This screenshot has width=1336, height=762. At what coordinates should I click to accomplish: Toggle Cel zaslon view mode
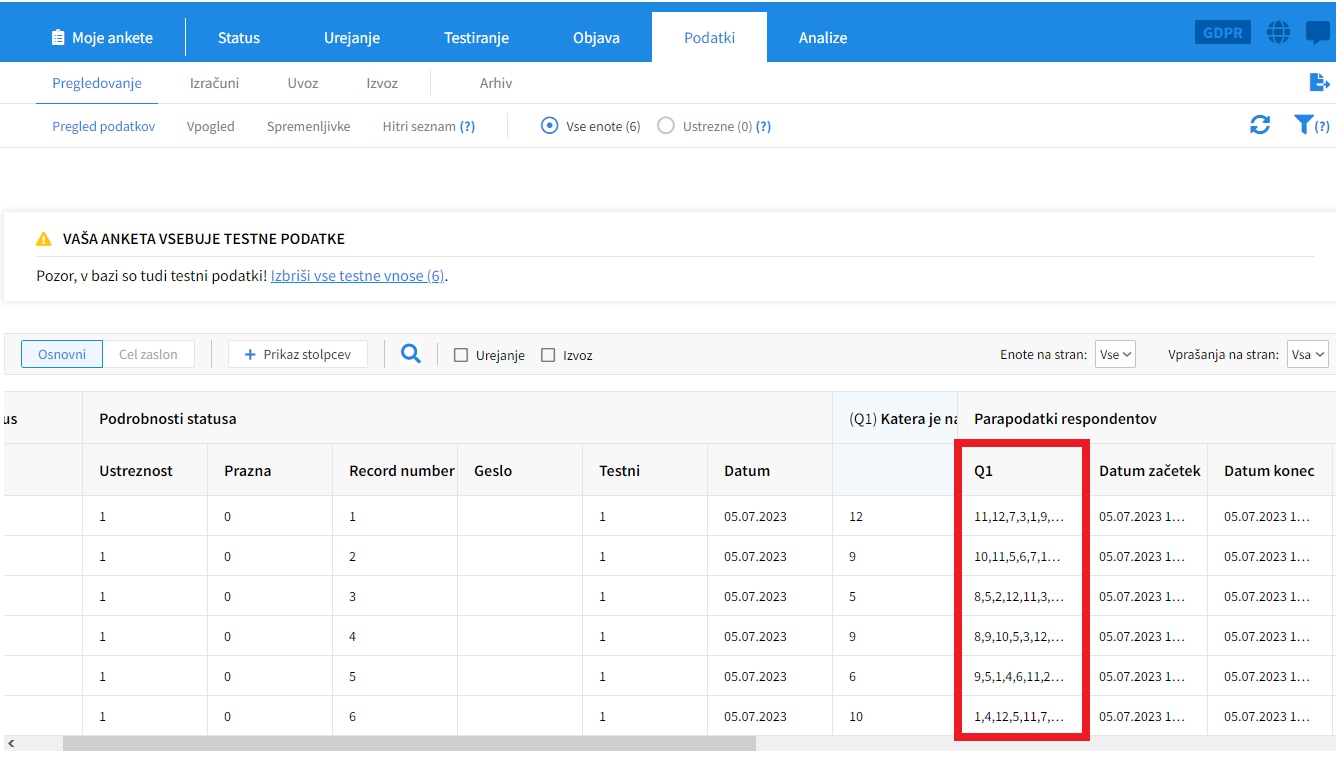point(148,354)
